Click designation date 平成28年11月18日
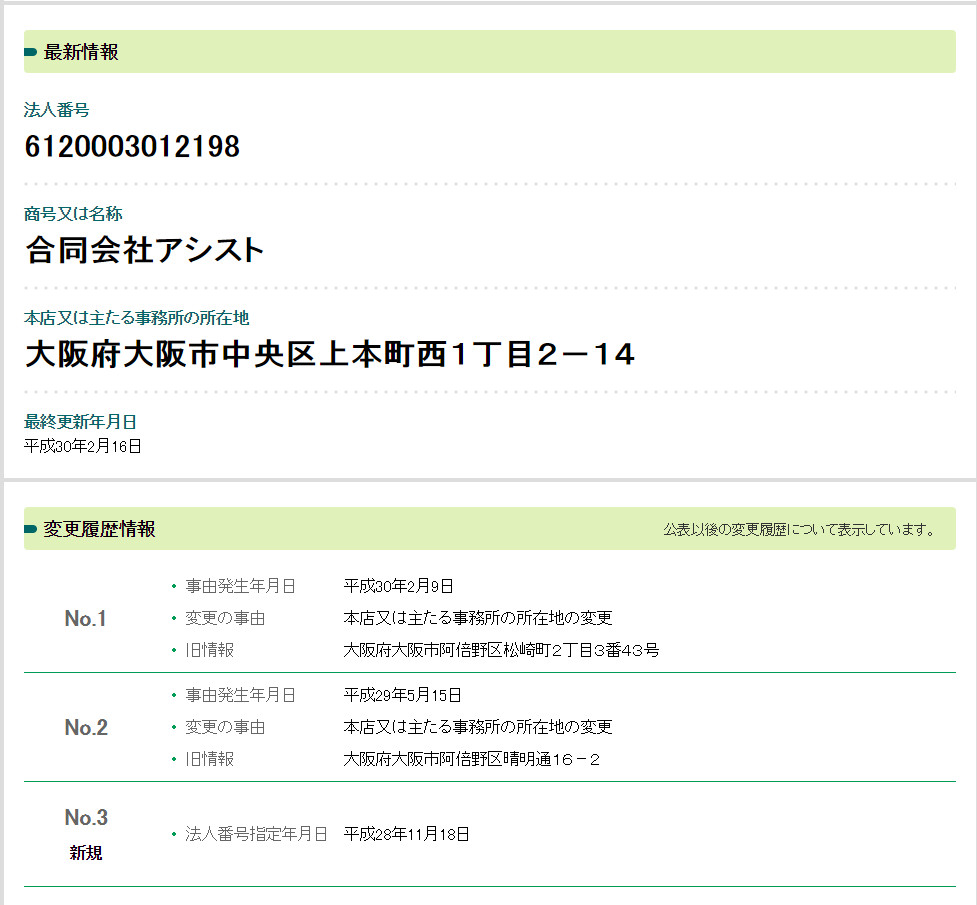The width and height of the screenshot is (977, 905). [406, 835]
